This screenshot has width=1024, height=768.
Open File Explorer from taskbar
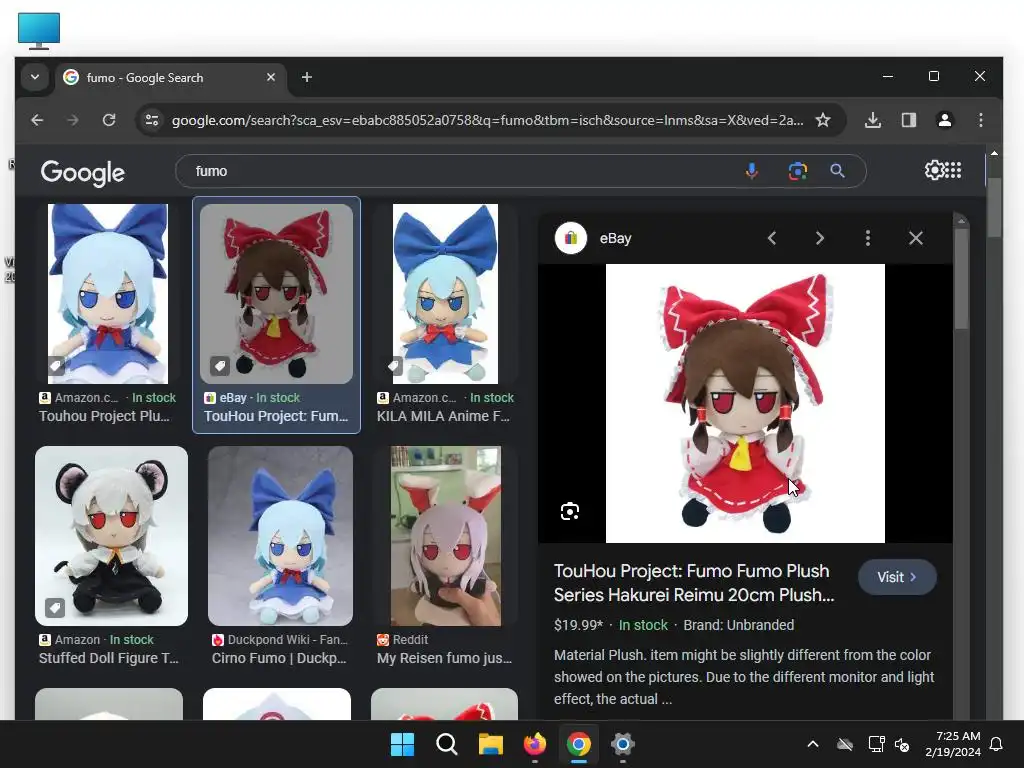[x=490, y=744]
